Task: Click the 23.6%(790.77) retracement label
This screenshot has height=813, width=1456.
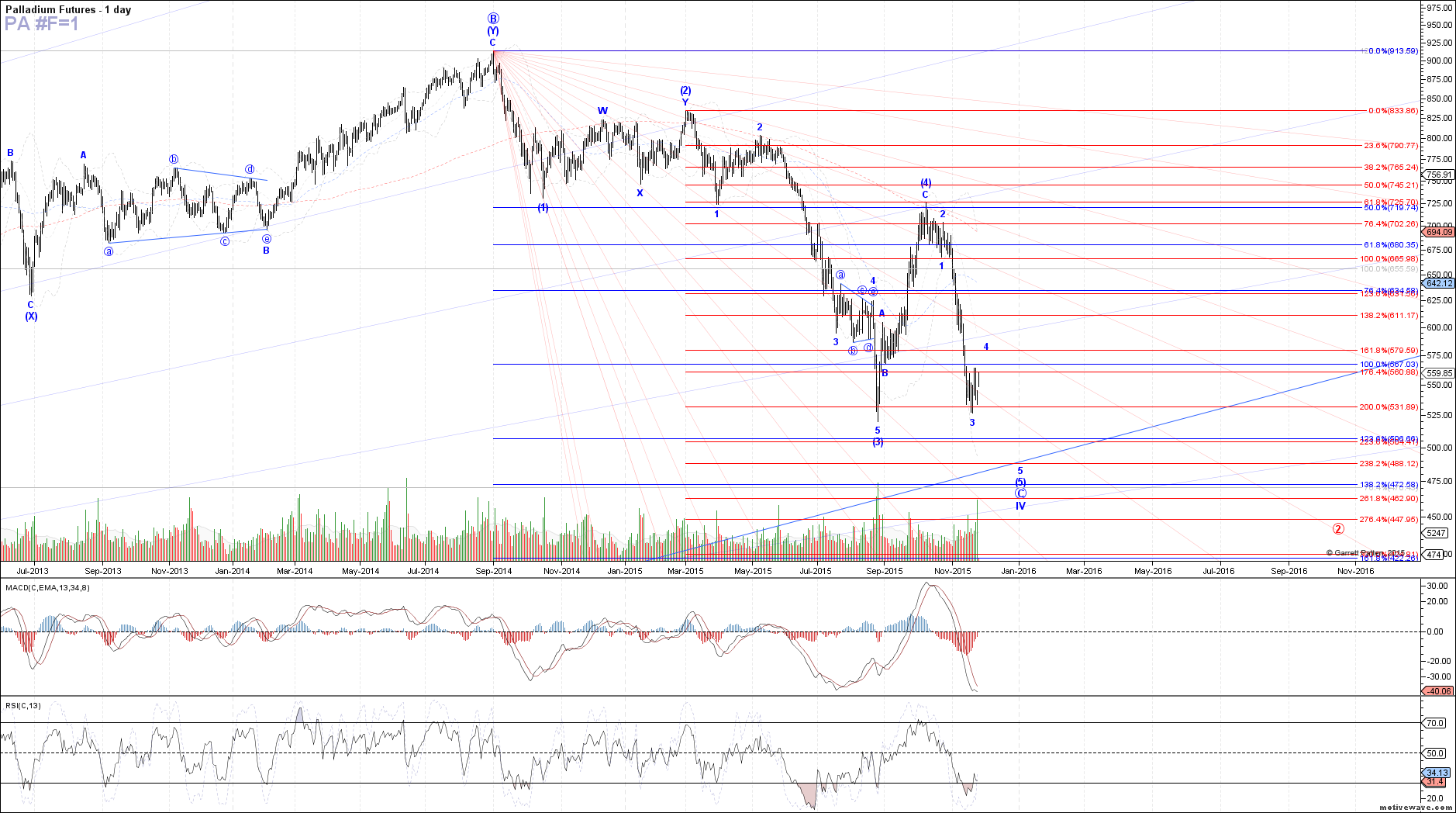Action: click(x=1391, y=146)
